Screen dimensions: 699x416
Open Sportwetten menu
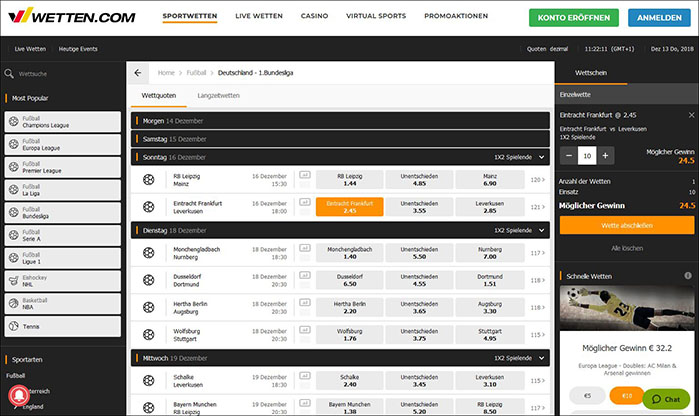point(190,16)
